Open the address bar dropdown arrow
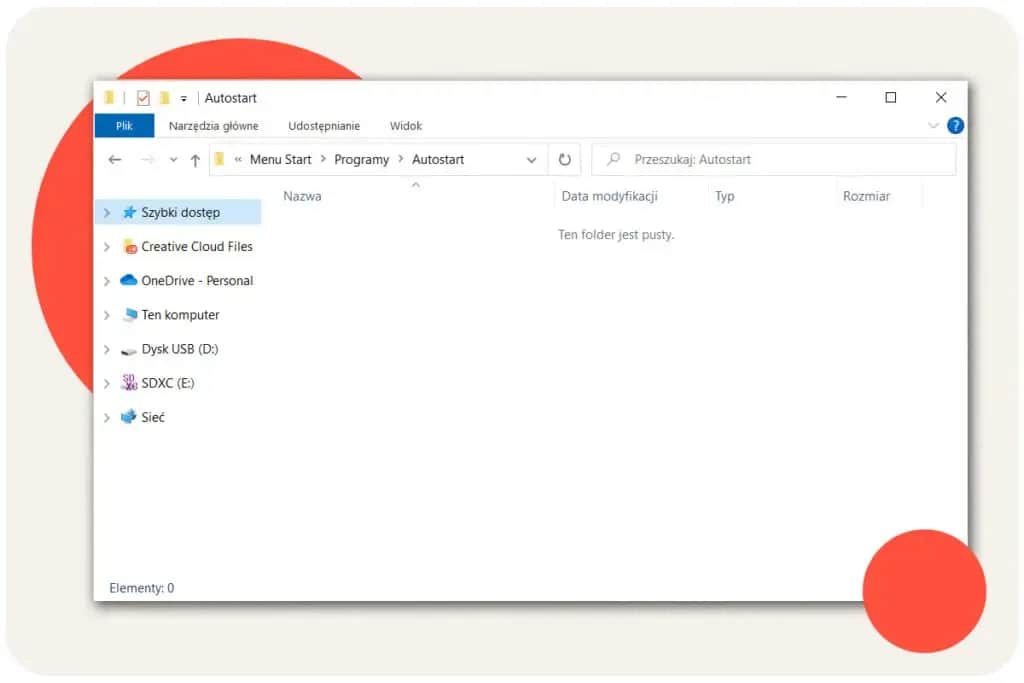The height and width of the screenshot is (683, 1024). tap(531, 159)
